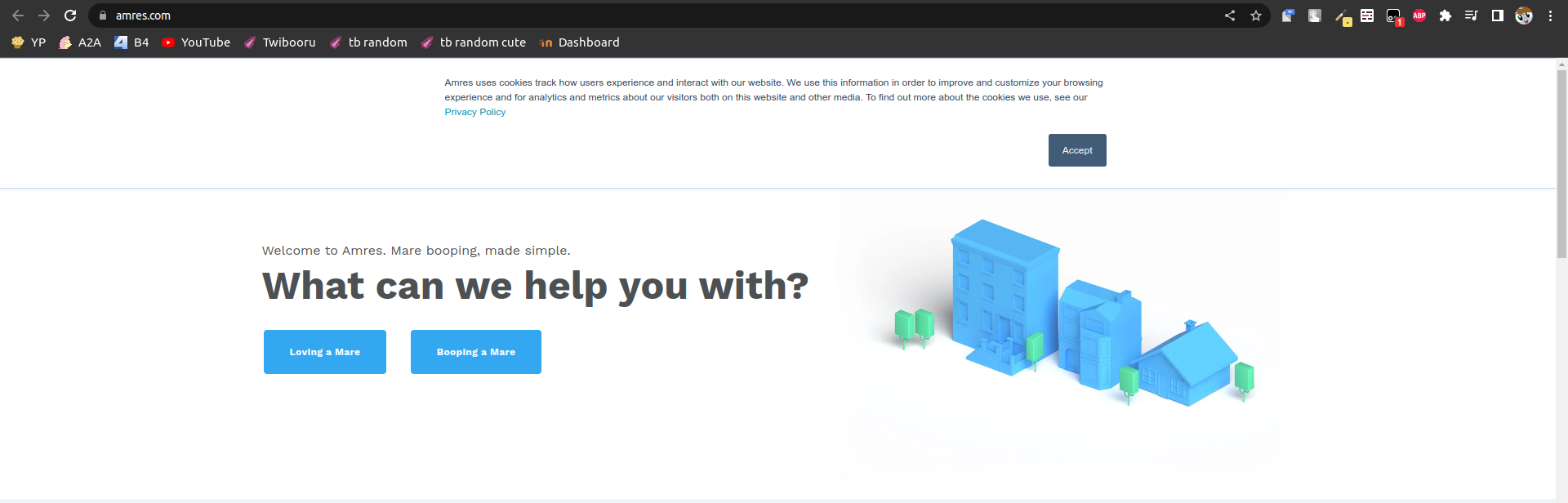Click the amres.com address bar
Screen dimensions: 1568x503
[653, 16]
